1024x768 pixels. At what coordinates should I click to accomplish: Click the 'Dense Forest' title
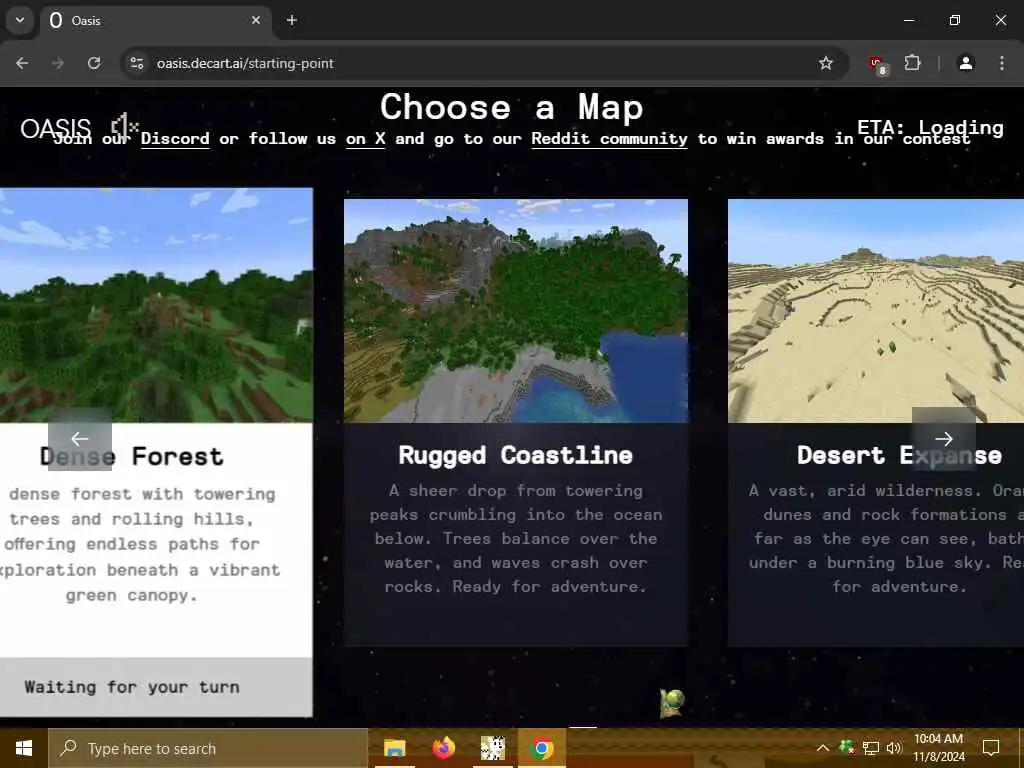[x=132, y=456]
